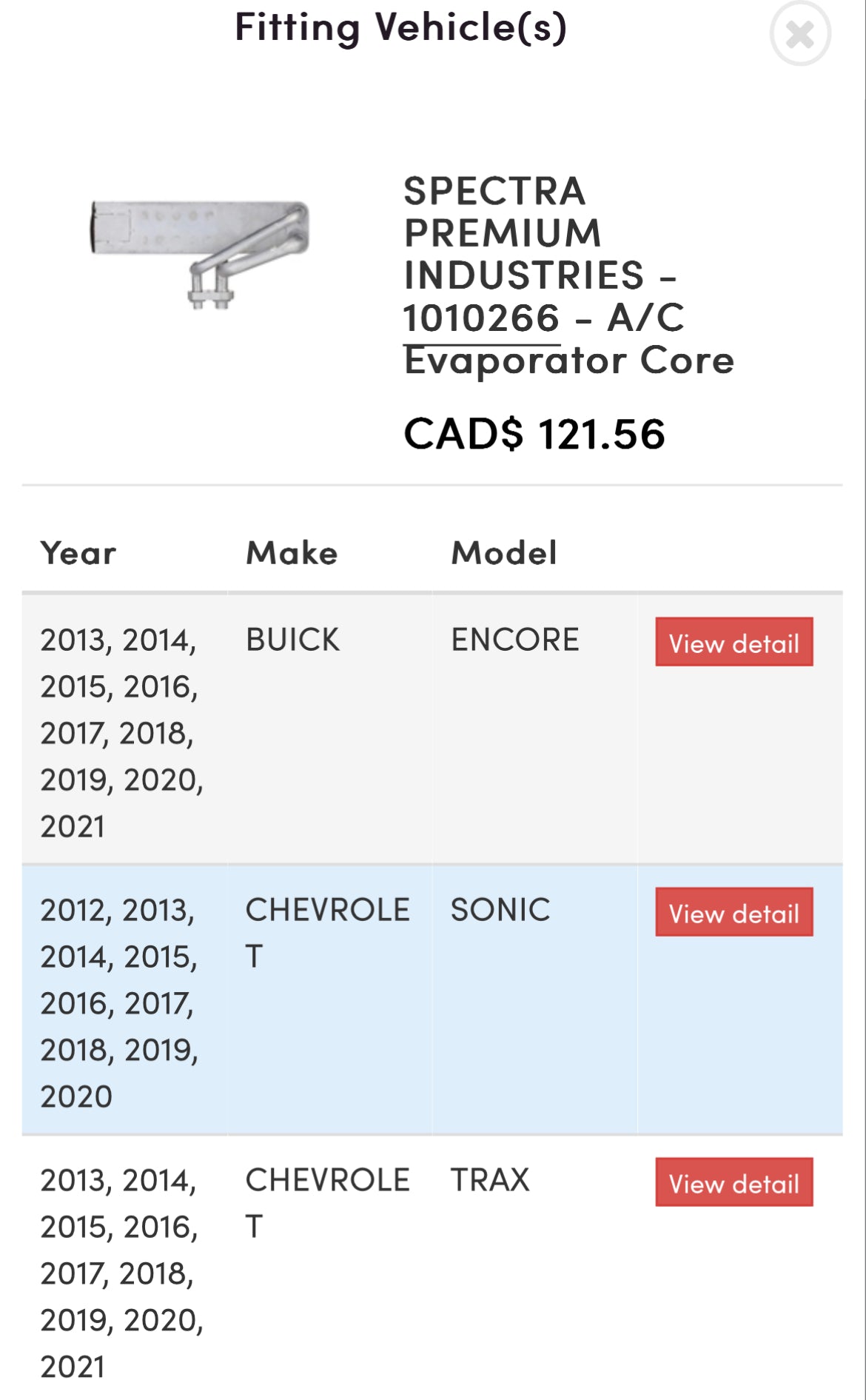Screen dimensions: 866x1400
Task: View detail for the Chevrolet Trax
Action: (x=734, y=1182)
